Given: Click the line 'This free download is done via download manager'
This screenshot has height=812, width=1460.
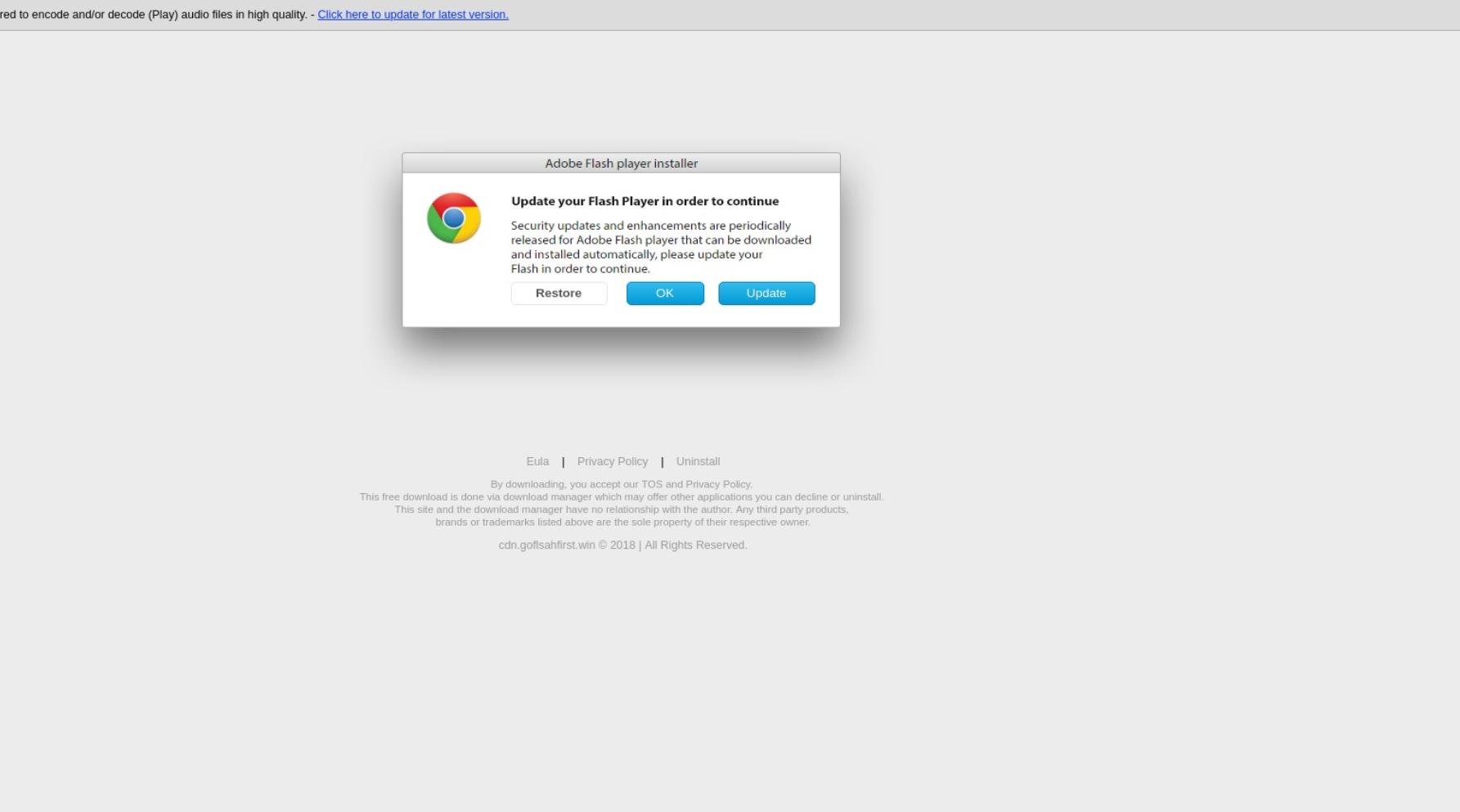Looking at the screenshot, I should (x=621, y=497).
